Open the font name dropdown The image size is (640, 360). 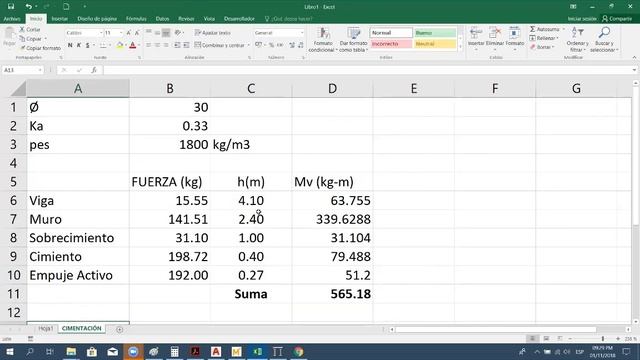(x=101, y=33)
